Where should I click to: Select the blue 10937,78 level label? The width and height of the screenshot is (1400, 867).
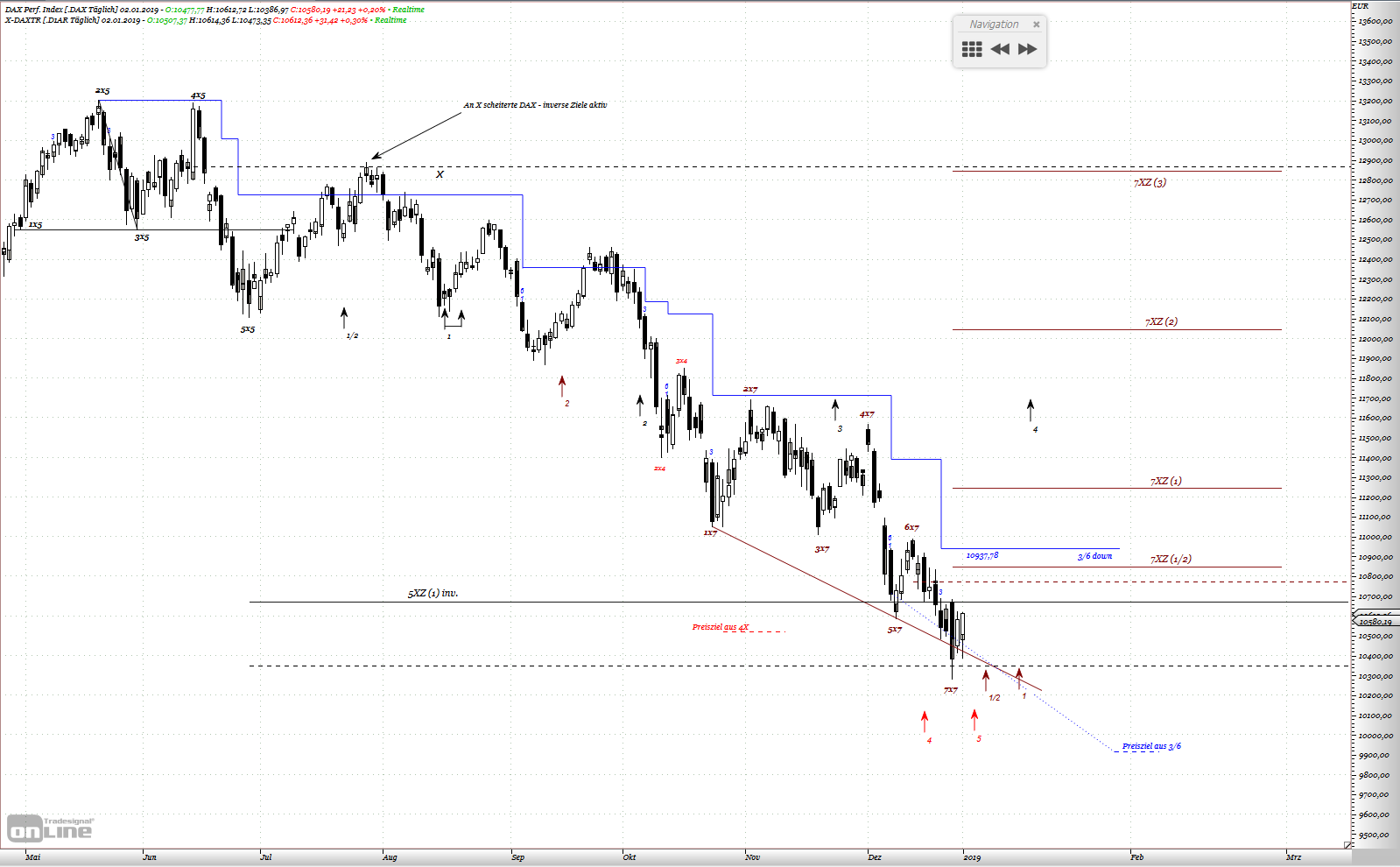[x=981, y=556]
